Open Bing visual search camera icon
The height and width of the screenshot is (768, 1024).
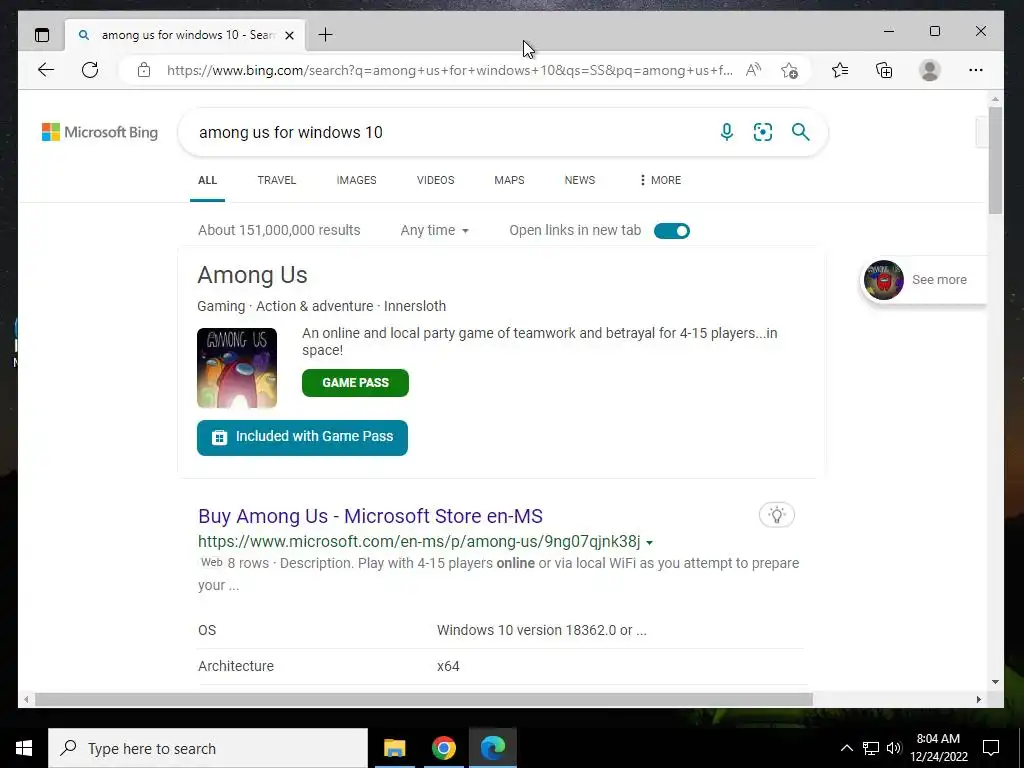pos(763,132)
